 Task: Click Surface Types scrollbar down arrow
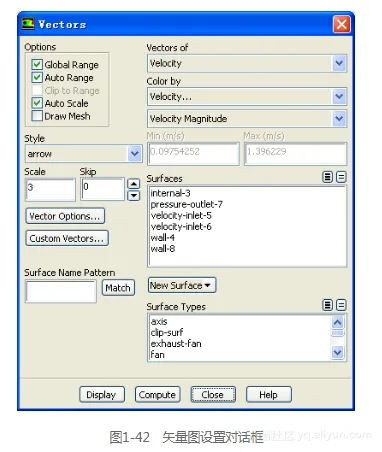(338, 352)
